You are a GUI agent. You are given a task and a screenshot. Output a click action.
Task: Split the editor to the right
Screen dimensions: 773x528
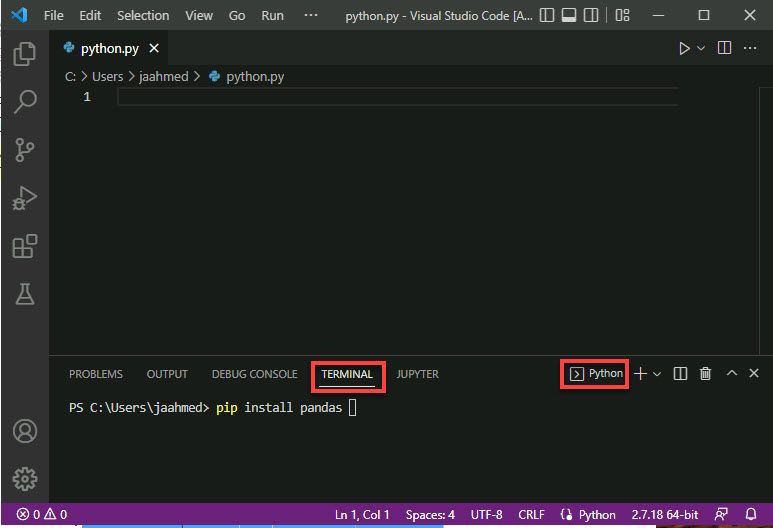coord(724,48)
